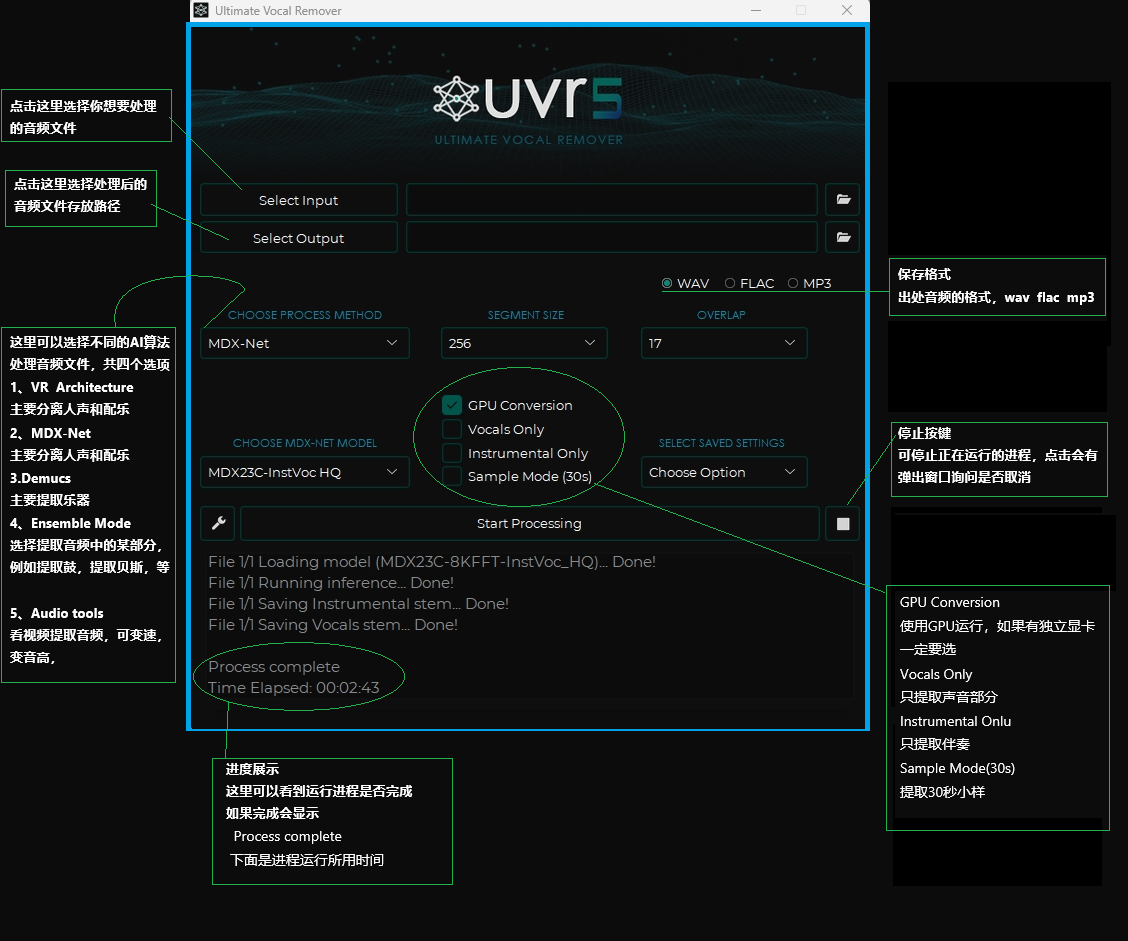1128x941 pixels.
Task: Minimize the Ultimate Vocal Remover window
Action: click(x=755, y=10)
